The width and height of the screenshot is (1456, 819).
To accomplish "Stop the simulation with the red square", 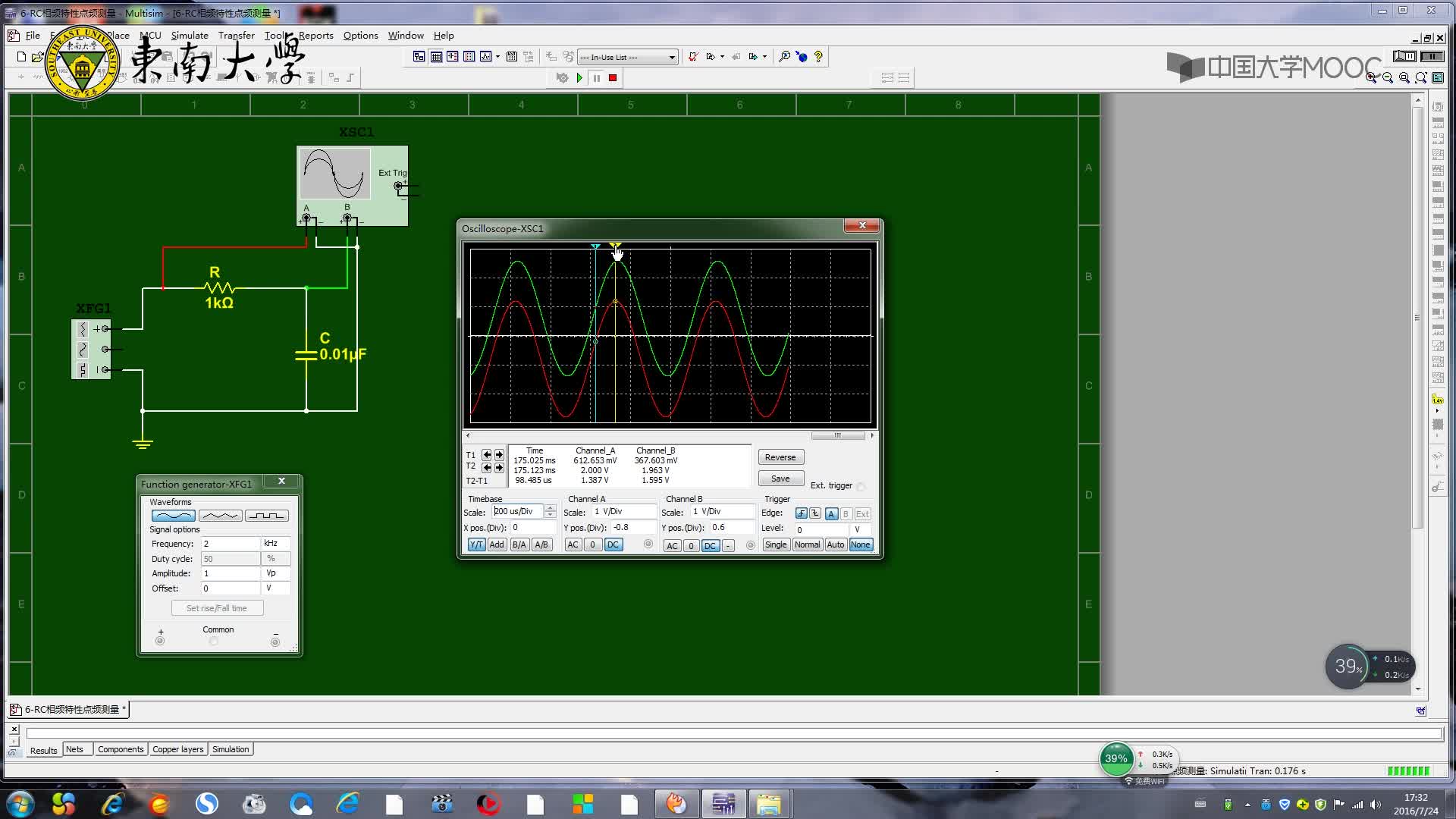I will (x=613, y=77).
